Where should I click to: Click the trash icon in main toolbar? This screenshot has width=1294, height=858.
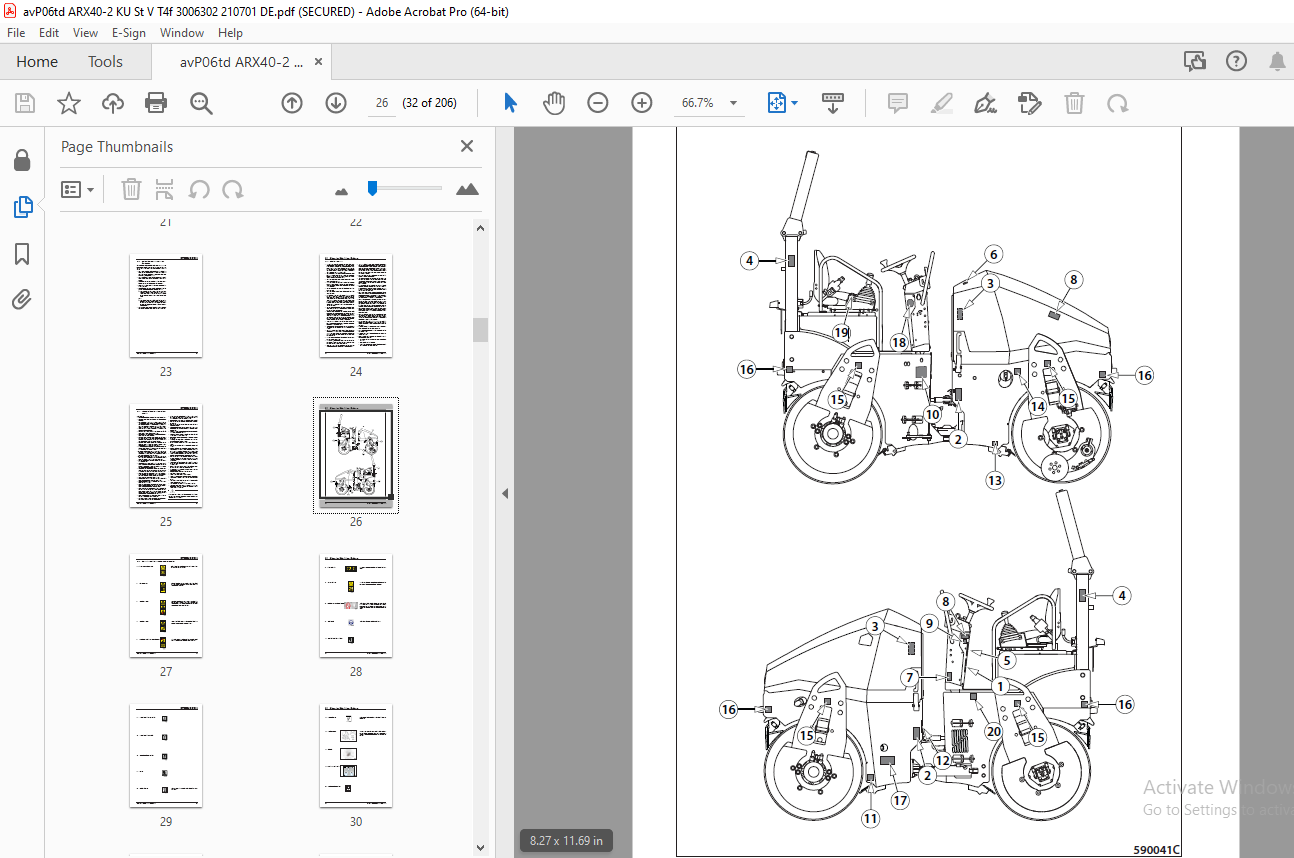click(1074, 103)
